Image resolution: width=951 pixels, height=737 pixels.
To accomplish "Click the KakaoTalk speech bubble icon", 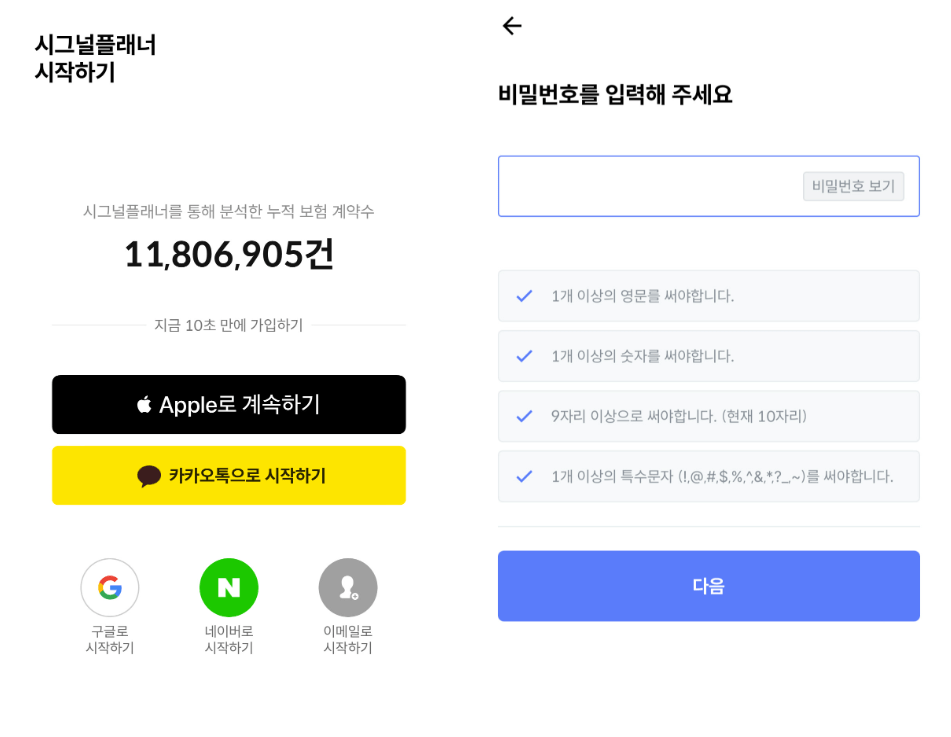I will tap(149, 476).
